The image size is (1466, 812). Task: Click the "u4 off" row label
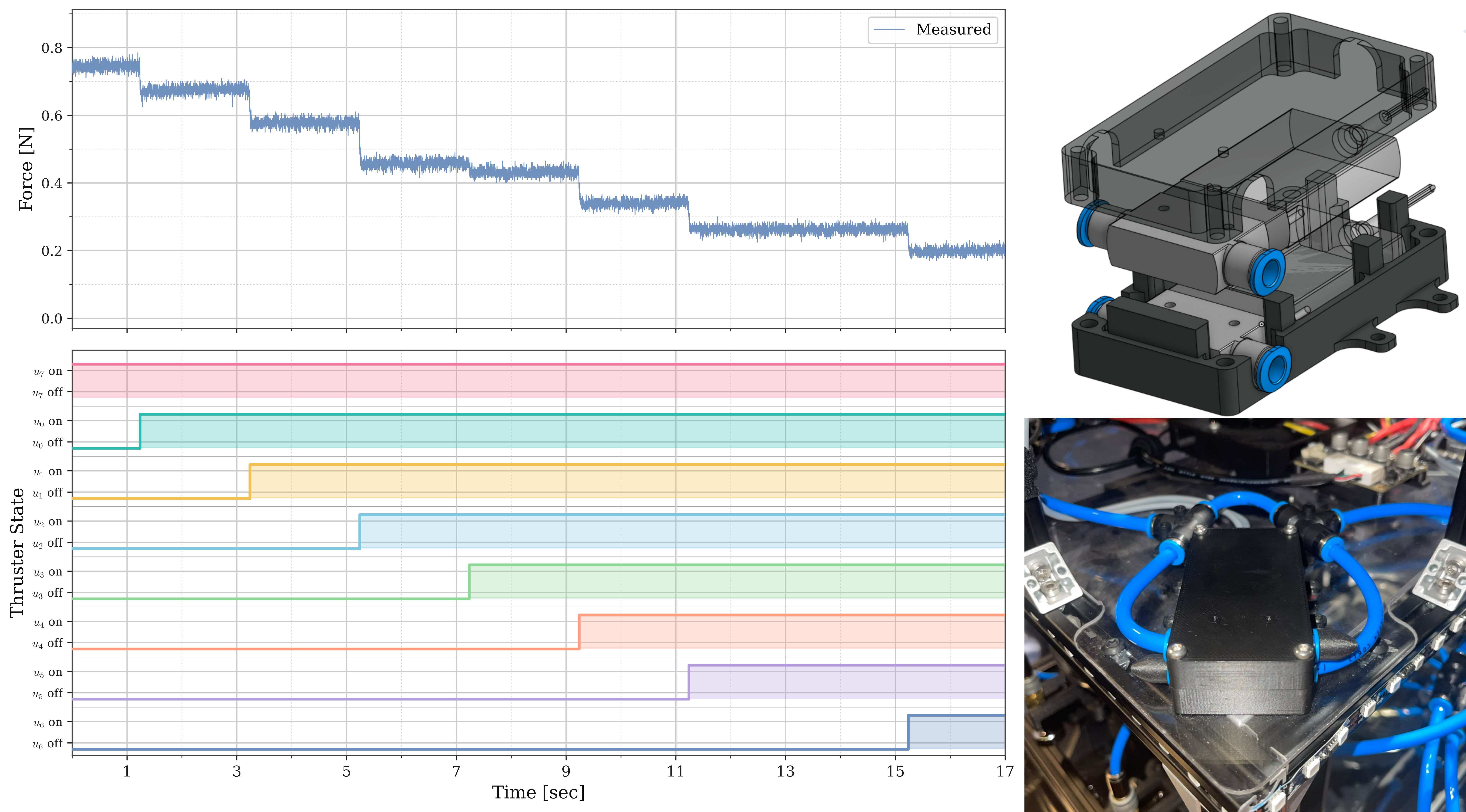pyautogui.click(x=48, y=643)
